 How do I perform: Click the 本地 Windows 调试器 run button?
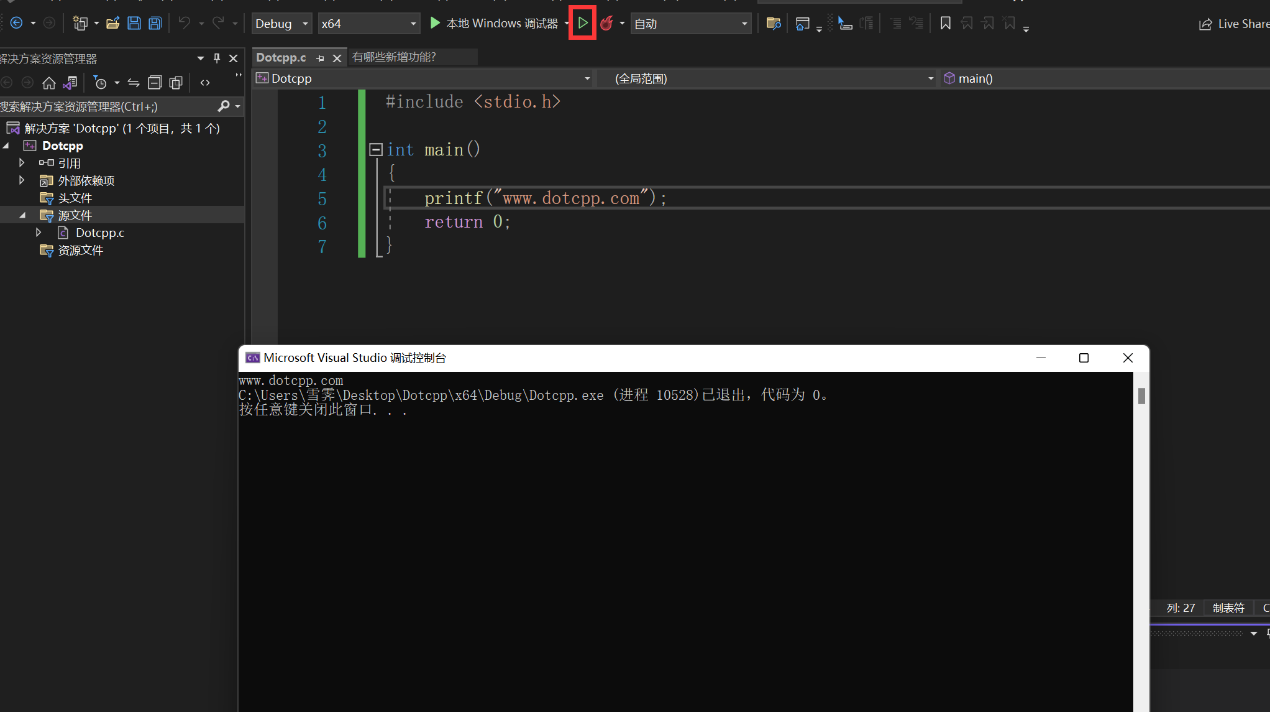point(493,23)
